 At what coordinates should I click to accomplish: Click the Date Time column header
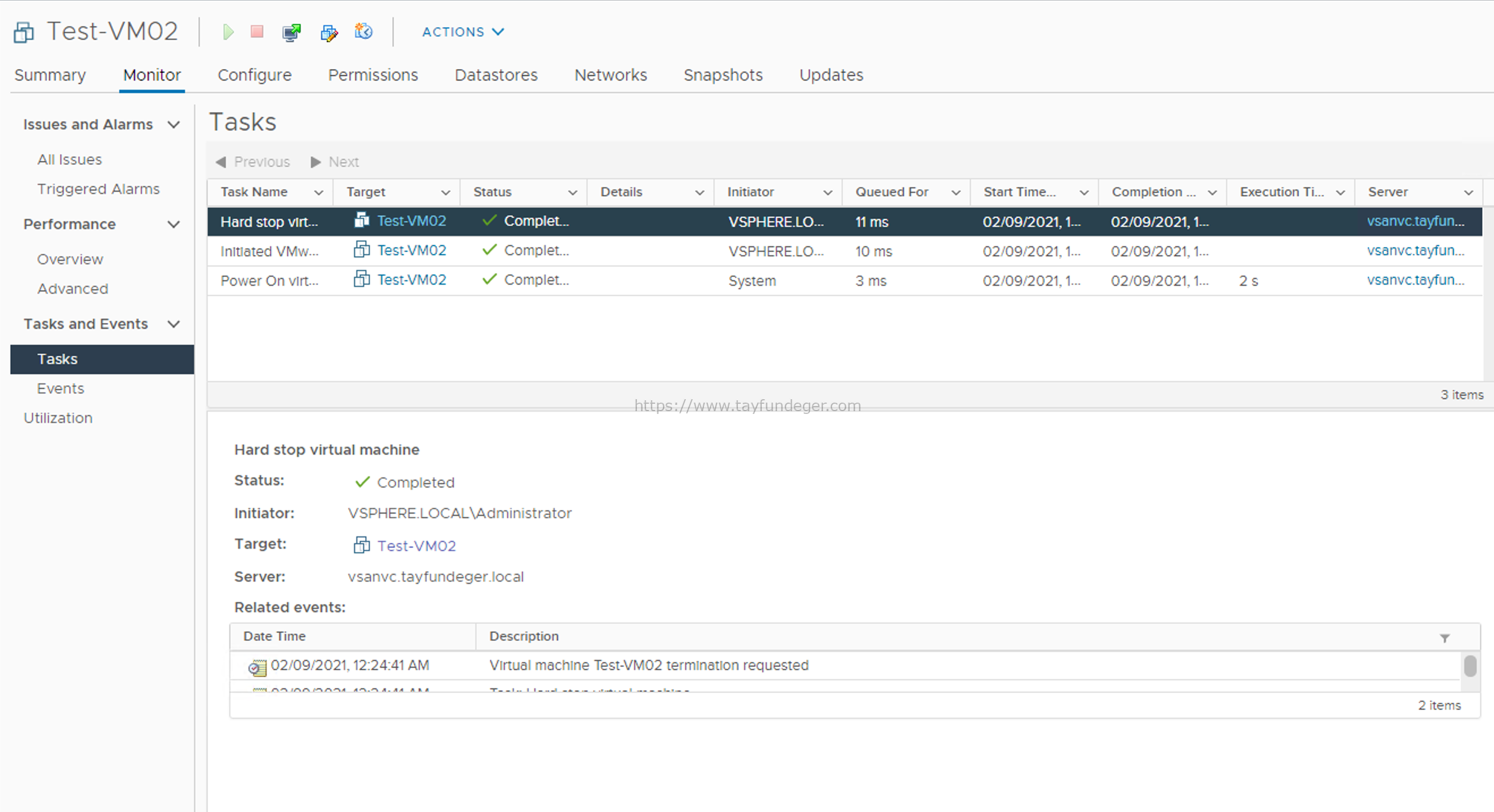[353, 636]
